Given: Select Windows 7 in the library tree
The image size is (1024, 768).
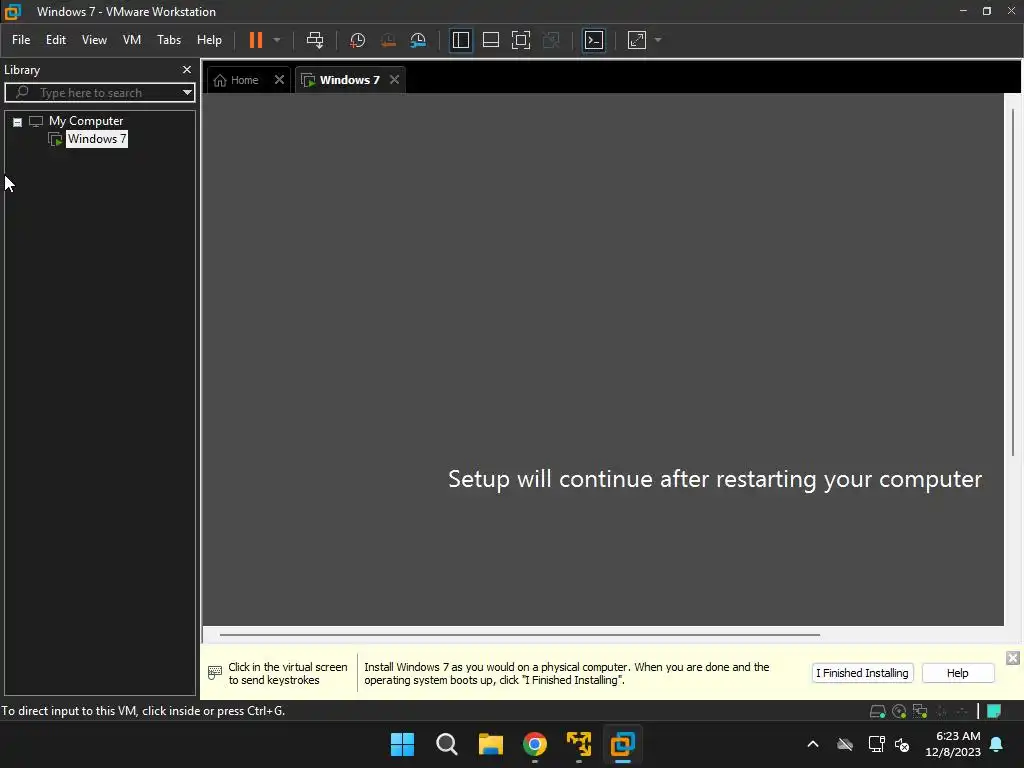Looking at the screenshot, I should click(x=97, y=139).
